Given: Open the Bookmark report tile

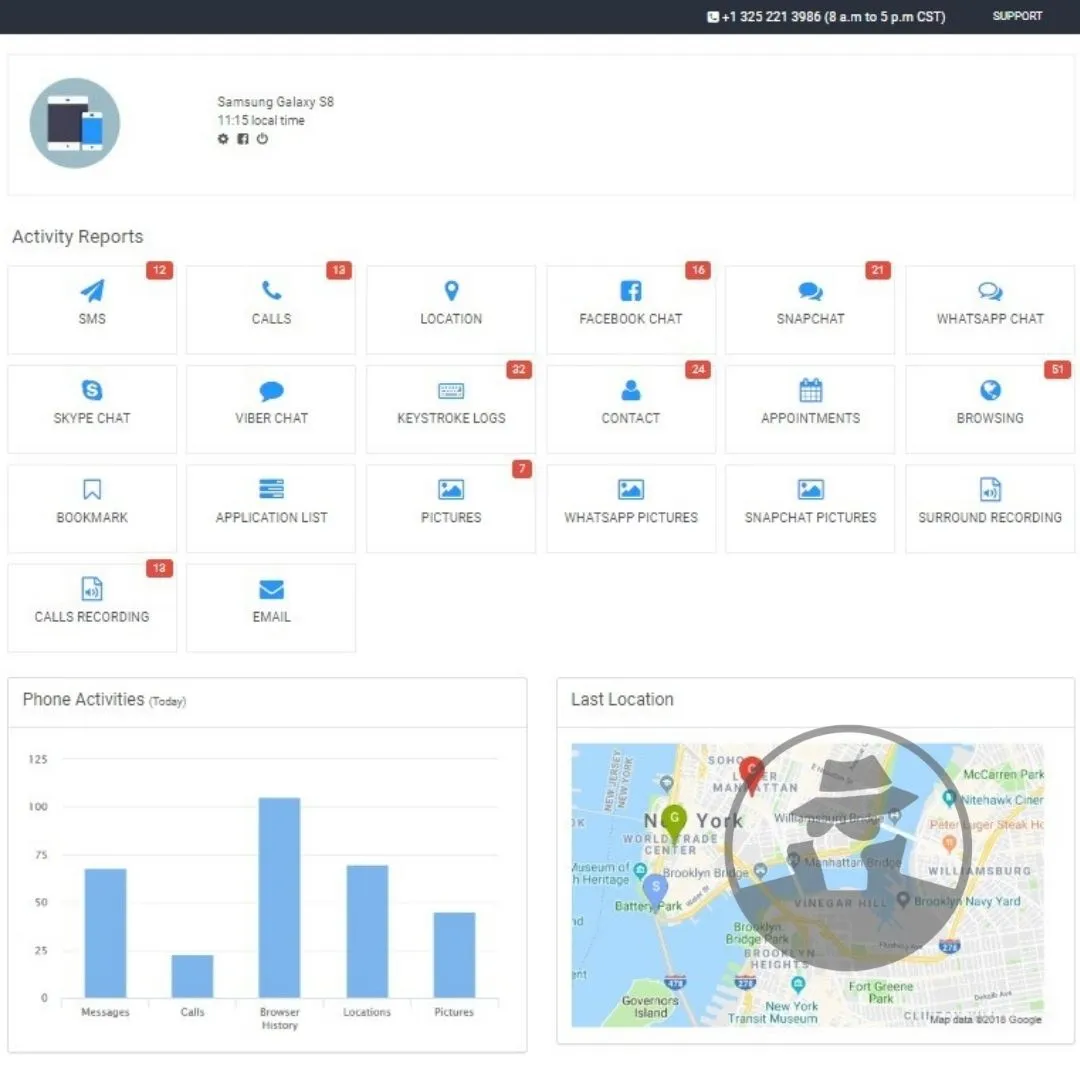Looking at the screenshot, I should point(92,508).
